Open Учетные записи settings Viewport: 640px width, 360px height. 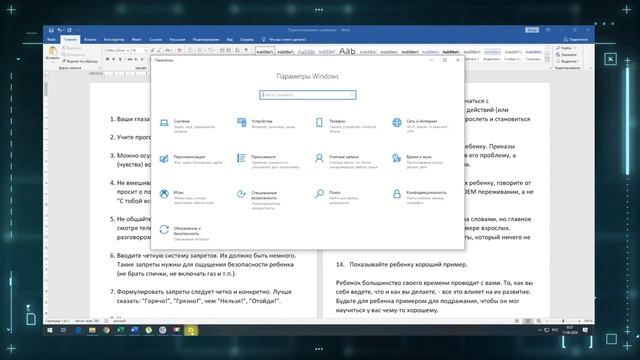(x=346, y=161)
